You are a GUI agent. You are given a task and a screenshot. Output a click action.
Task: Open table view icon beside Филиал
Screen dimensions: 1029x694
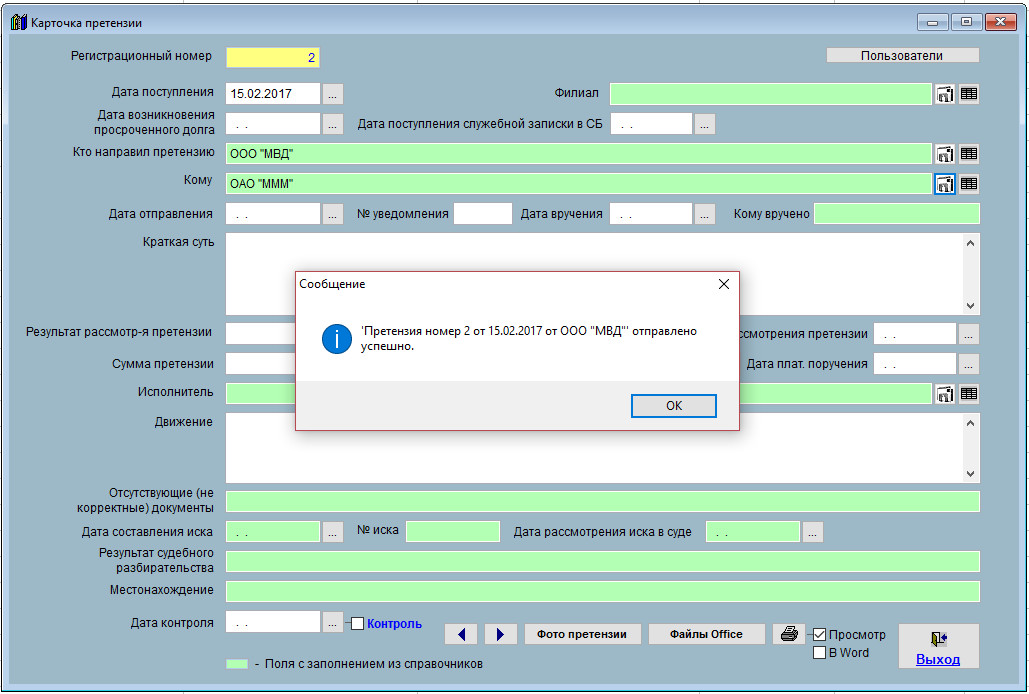point(969,94)
